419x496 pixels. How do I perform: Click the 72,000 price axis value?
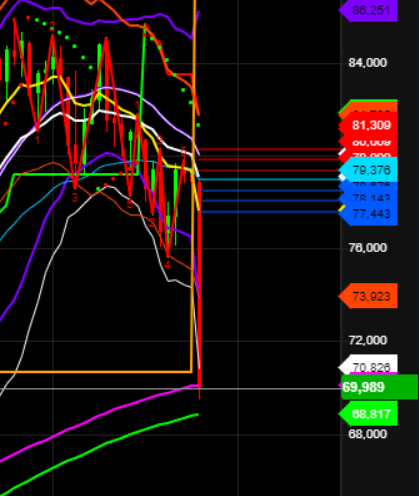click(368, 340)
